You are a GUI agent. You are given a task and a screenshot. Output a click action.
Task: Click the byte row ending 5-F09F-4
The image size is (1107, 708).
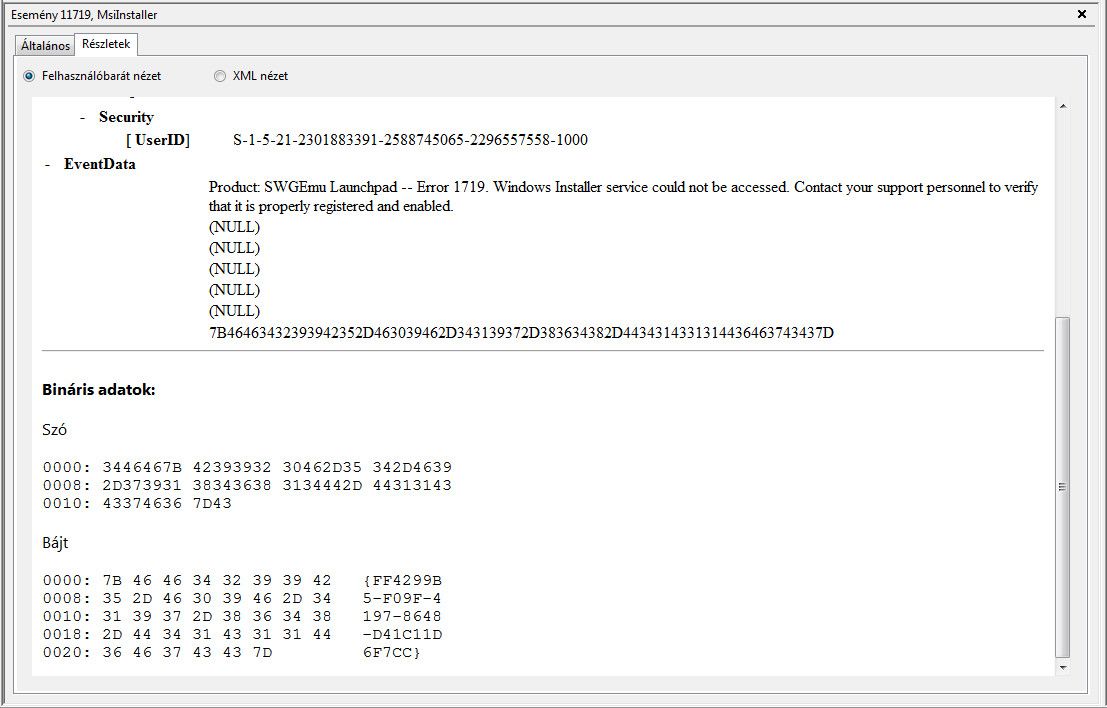tap(242, 599)
